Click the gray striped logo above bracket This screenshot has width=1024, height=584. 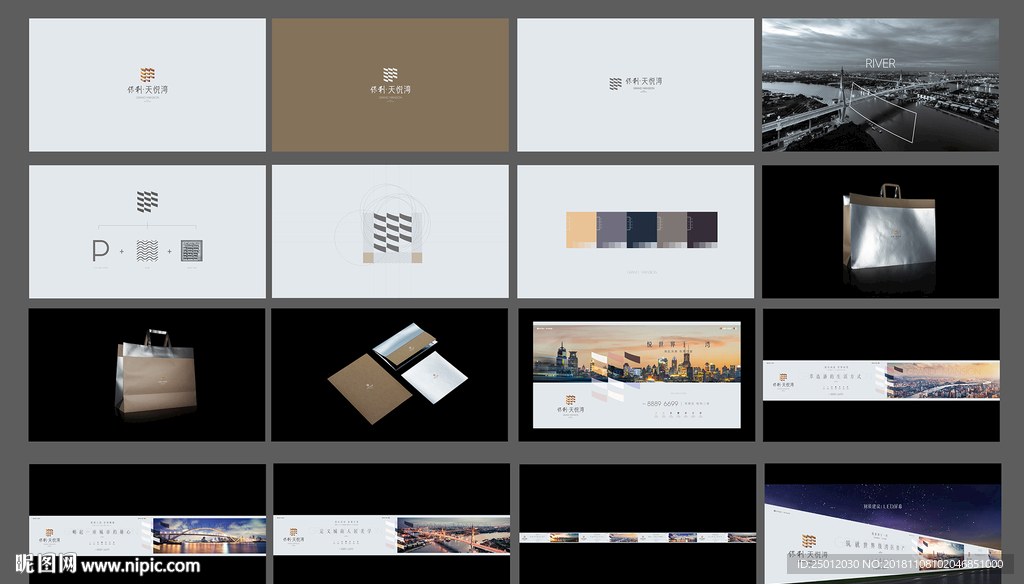(147, 201)
